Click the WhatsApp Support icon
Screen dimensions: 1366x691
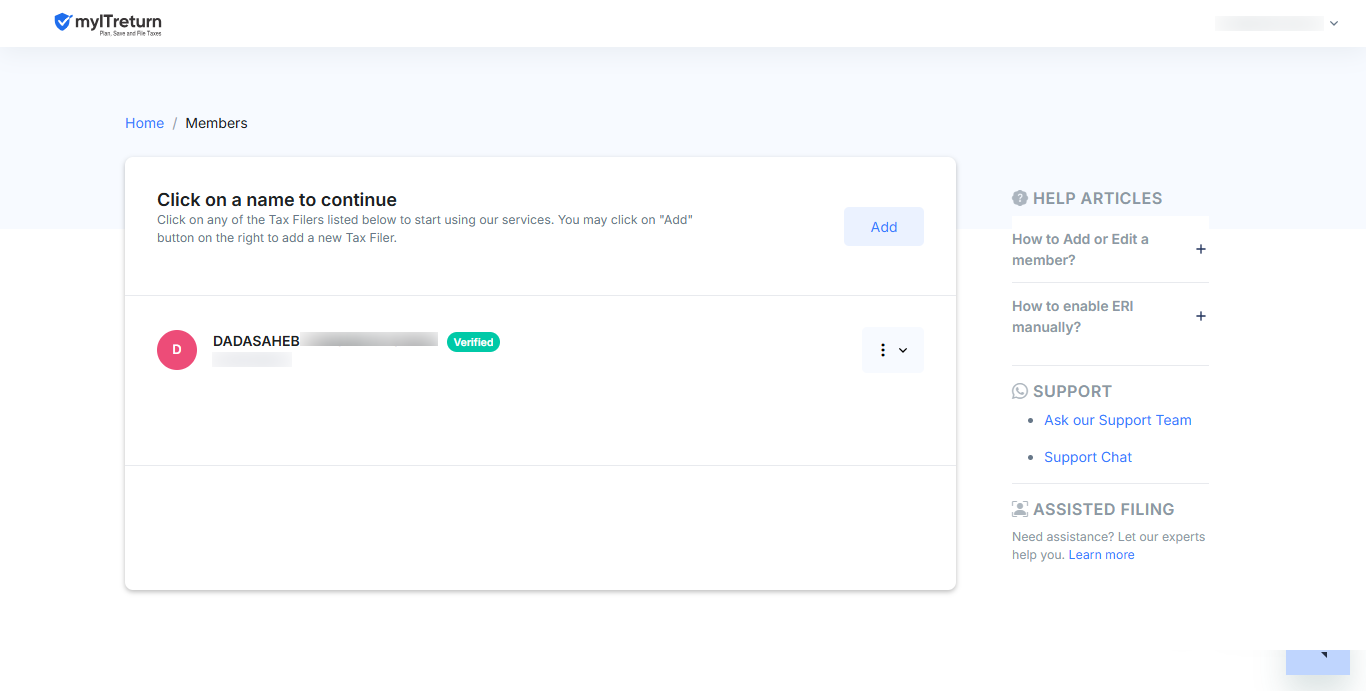pyautogui.click(x=1020, y=391)
